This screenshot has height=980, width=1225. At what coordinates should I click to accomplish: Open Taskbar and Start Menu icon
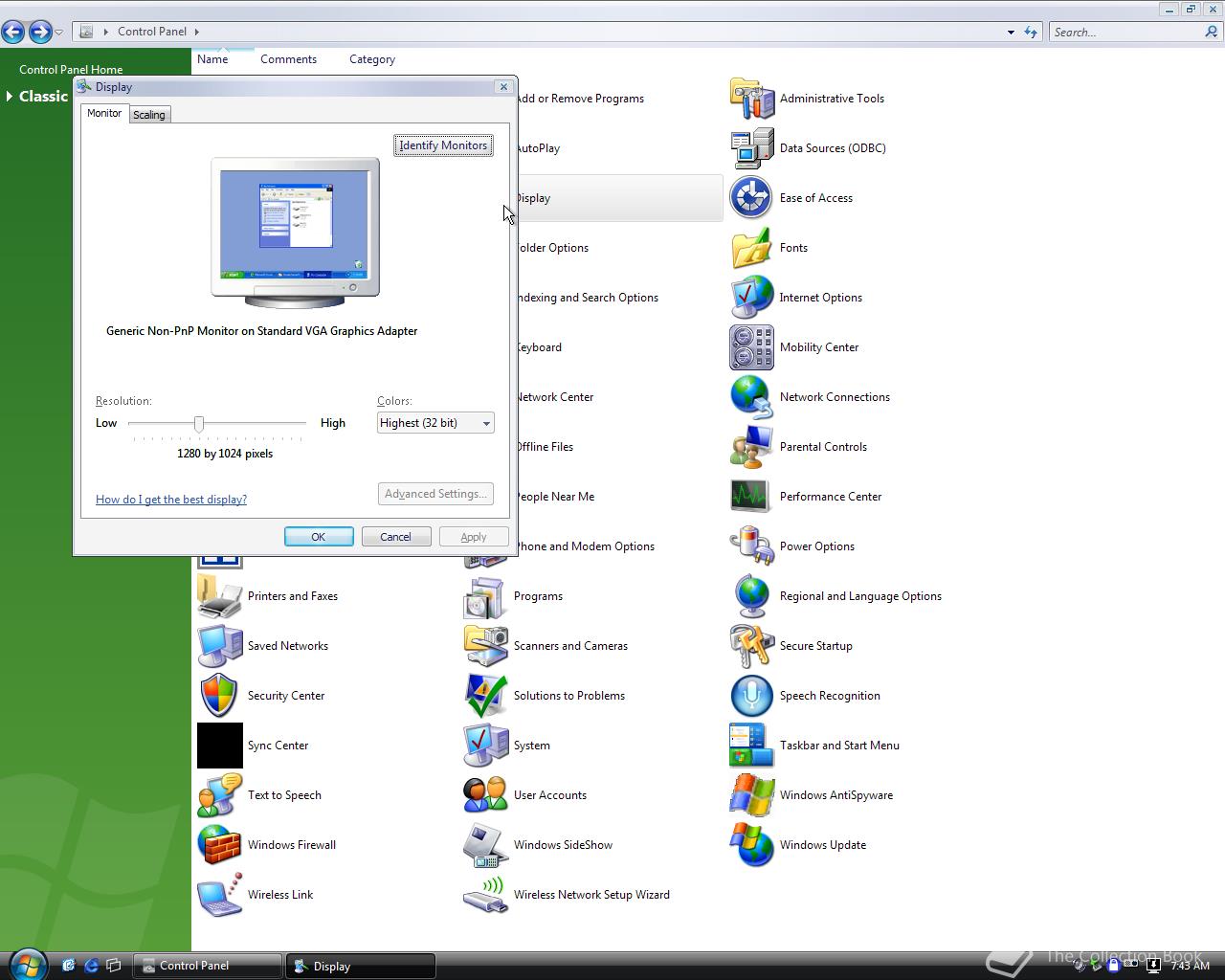751,746
